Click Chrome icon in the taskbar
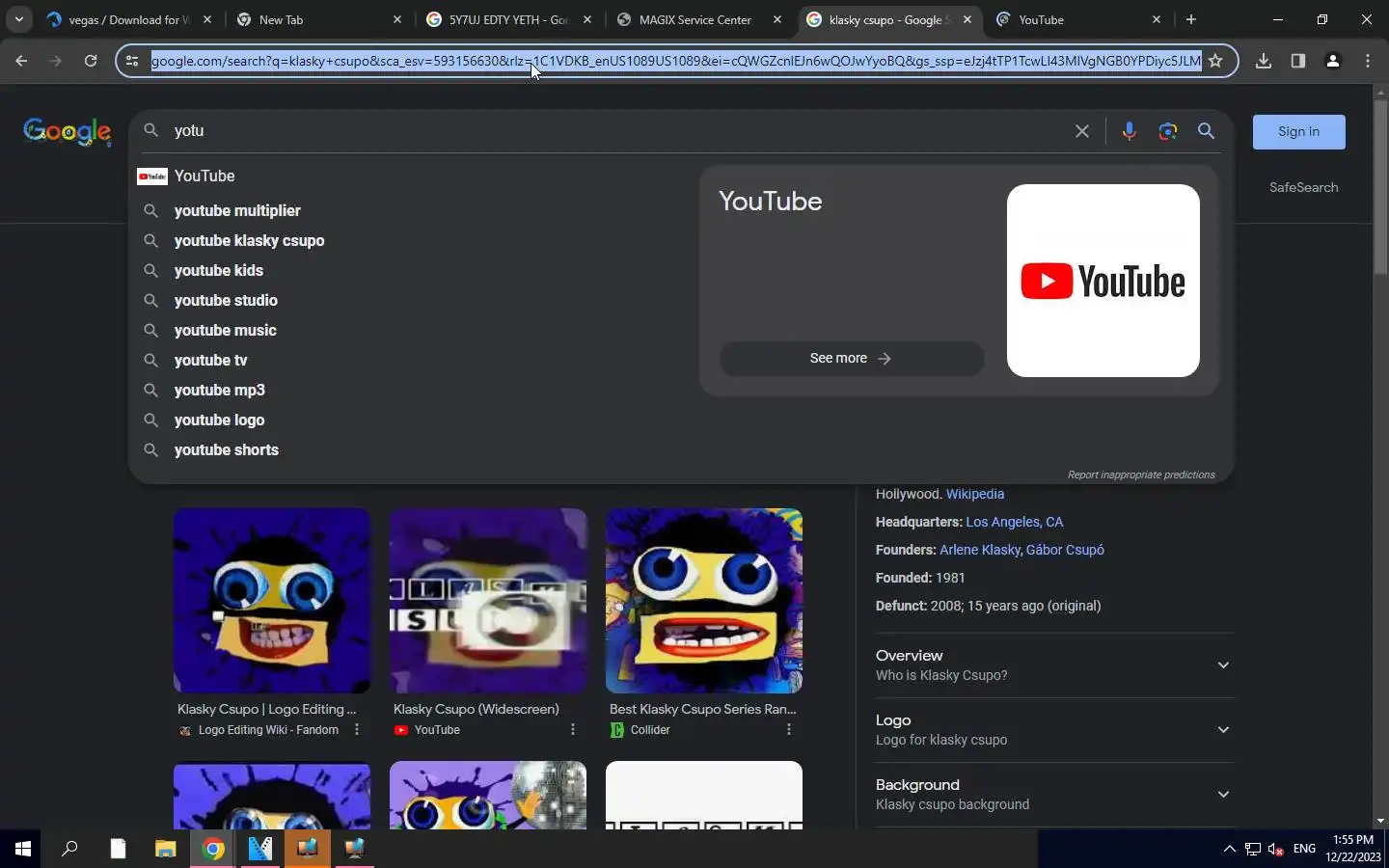1389x868 pixels. pyautogui.click(x=213, y=849)
